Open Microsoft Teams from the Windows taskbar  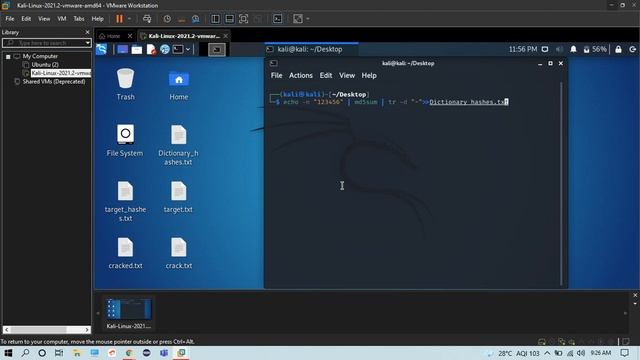(x=164, y=353)
